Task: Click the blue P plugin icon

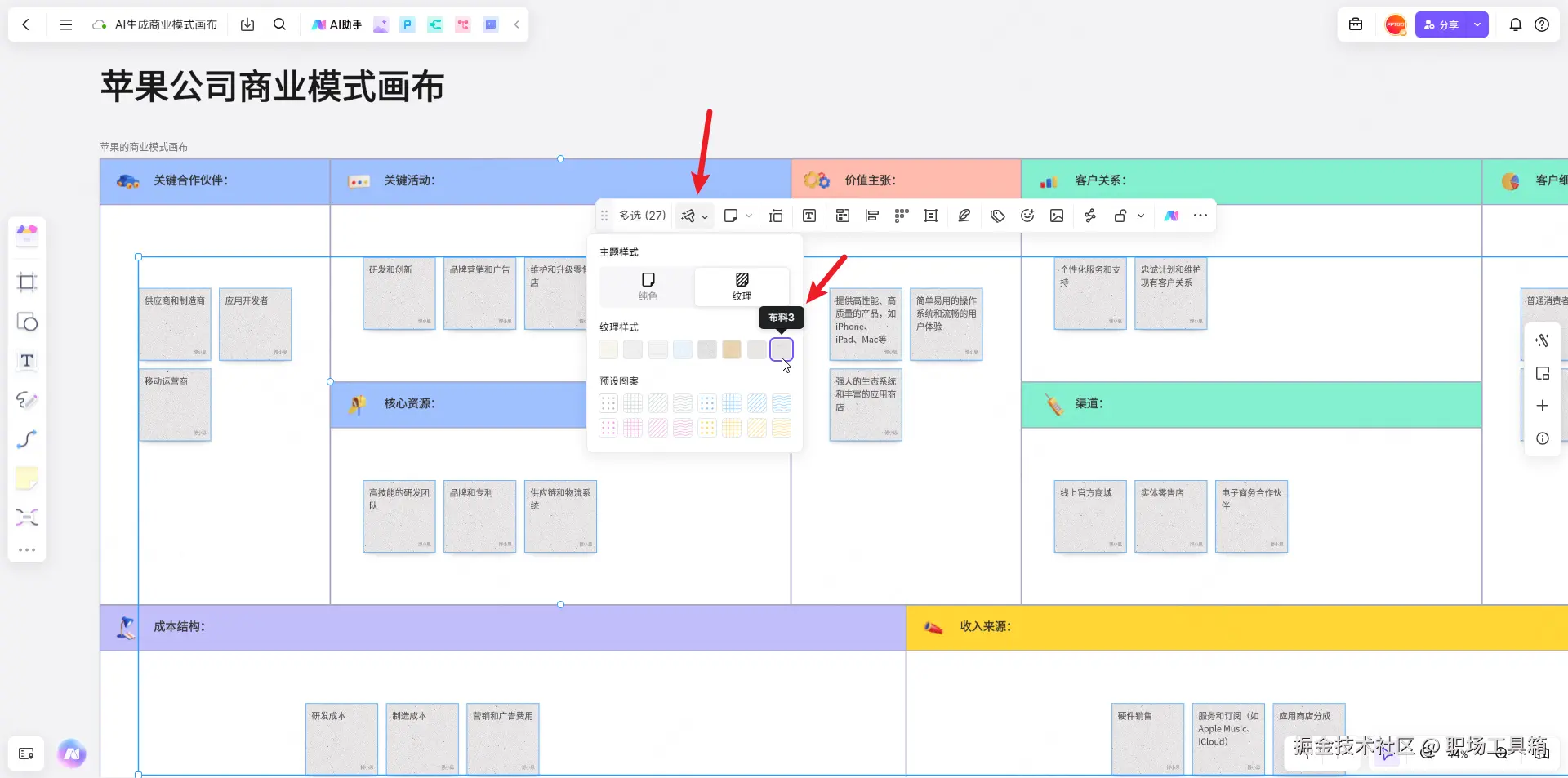Action: coord(408,24)
